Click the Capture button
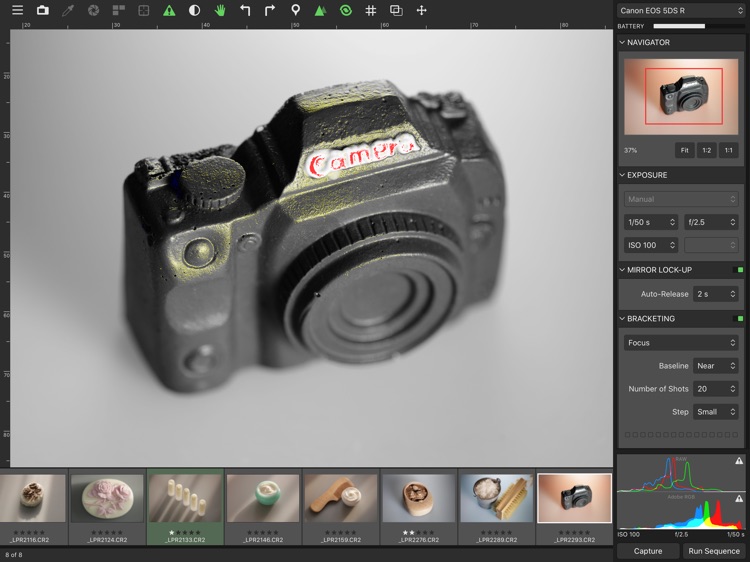 pos(648,551)
